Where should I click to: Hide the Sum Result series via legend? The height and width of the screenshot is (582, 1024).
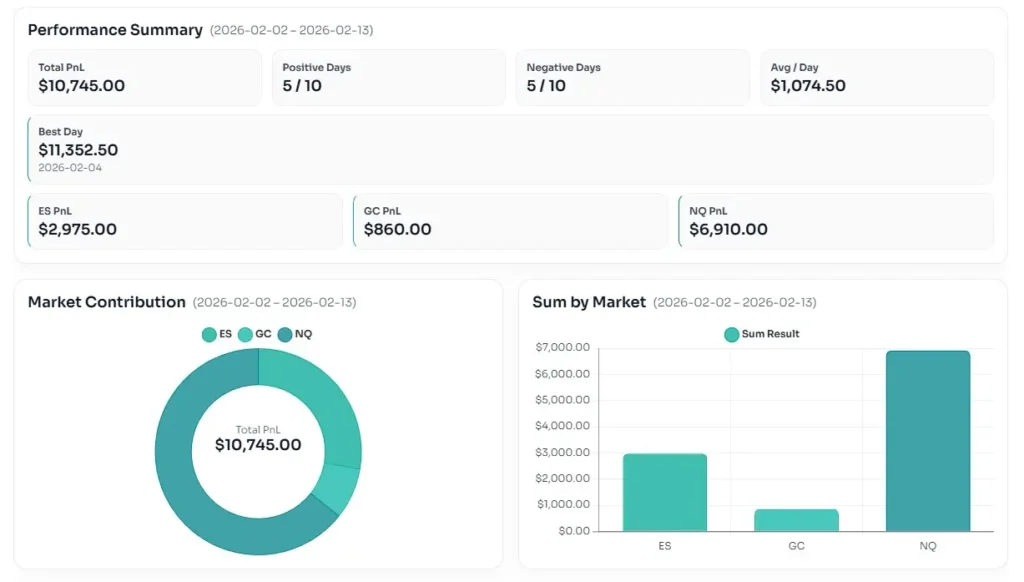[762, 334]
